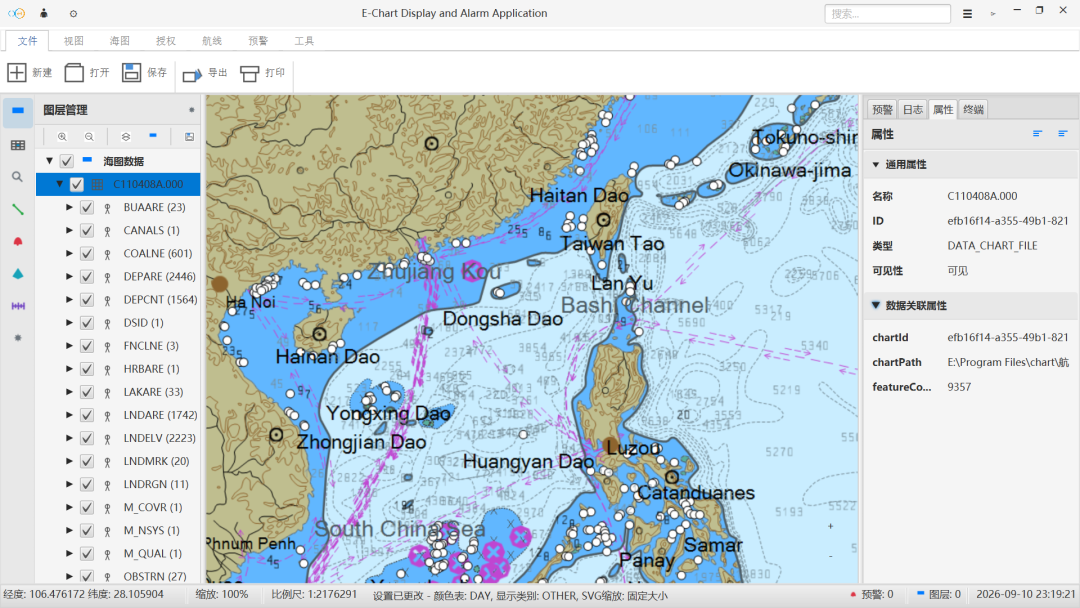Save using the 保存 floppy disk icon
Viewport: 1080px width, 608px height.
(132, 72)
